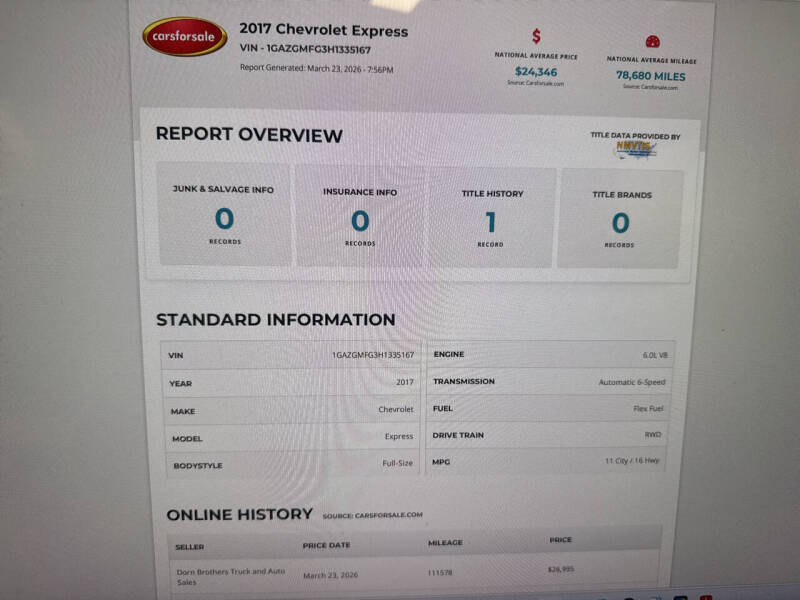800x600 pixels.
Task: Click the $26,995 price cell
Action: [x=561, y=569]
